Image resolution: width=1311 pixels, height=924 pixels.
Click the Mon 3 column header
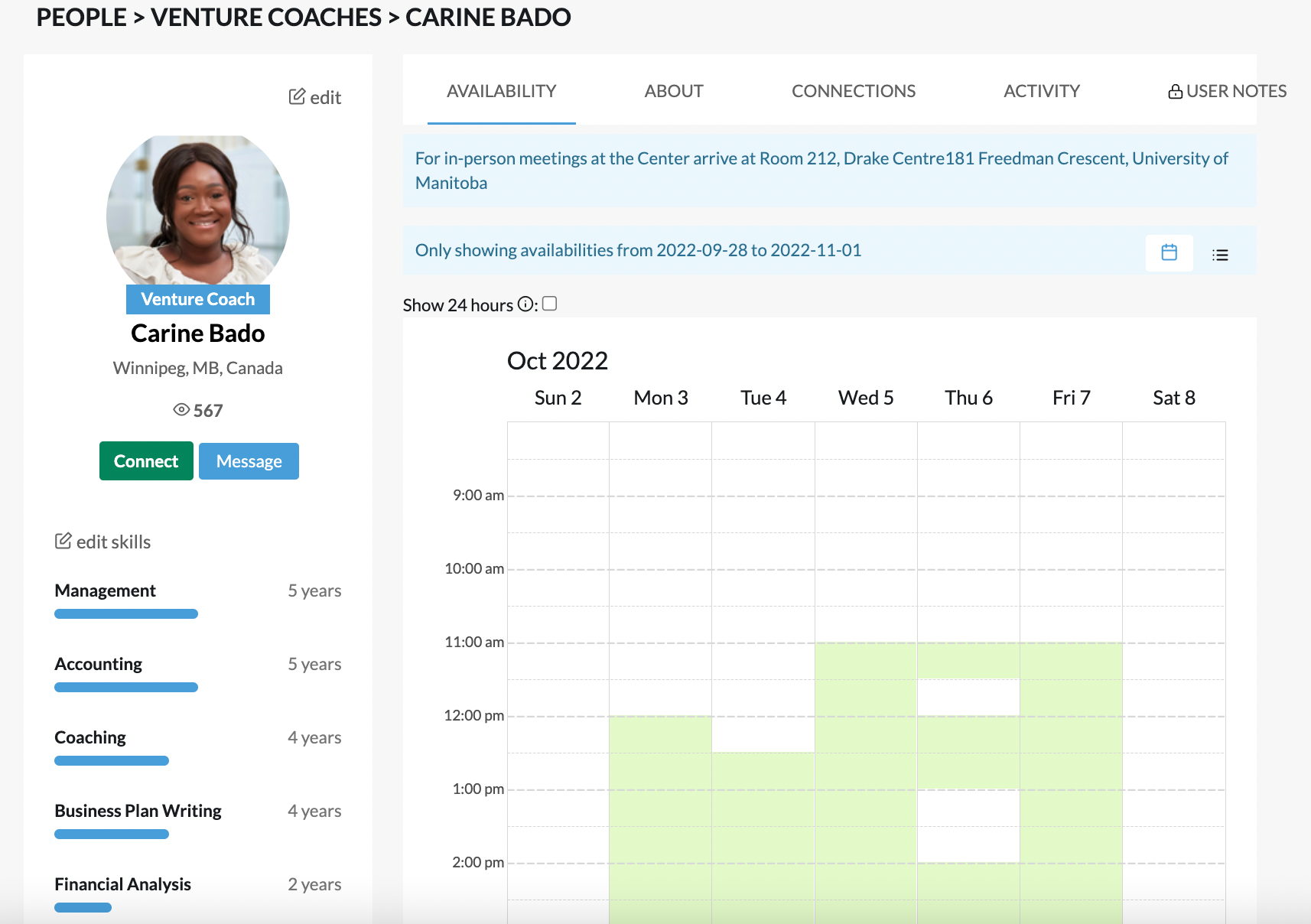[x=661, y=398]
